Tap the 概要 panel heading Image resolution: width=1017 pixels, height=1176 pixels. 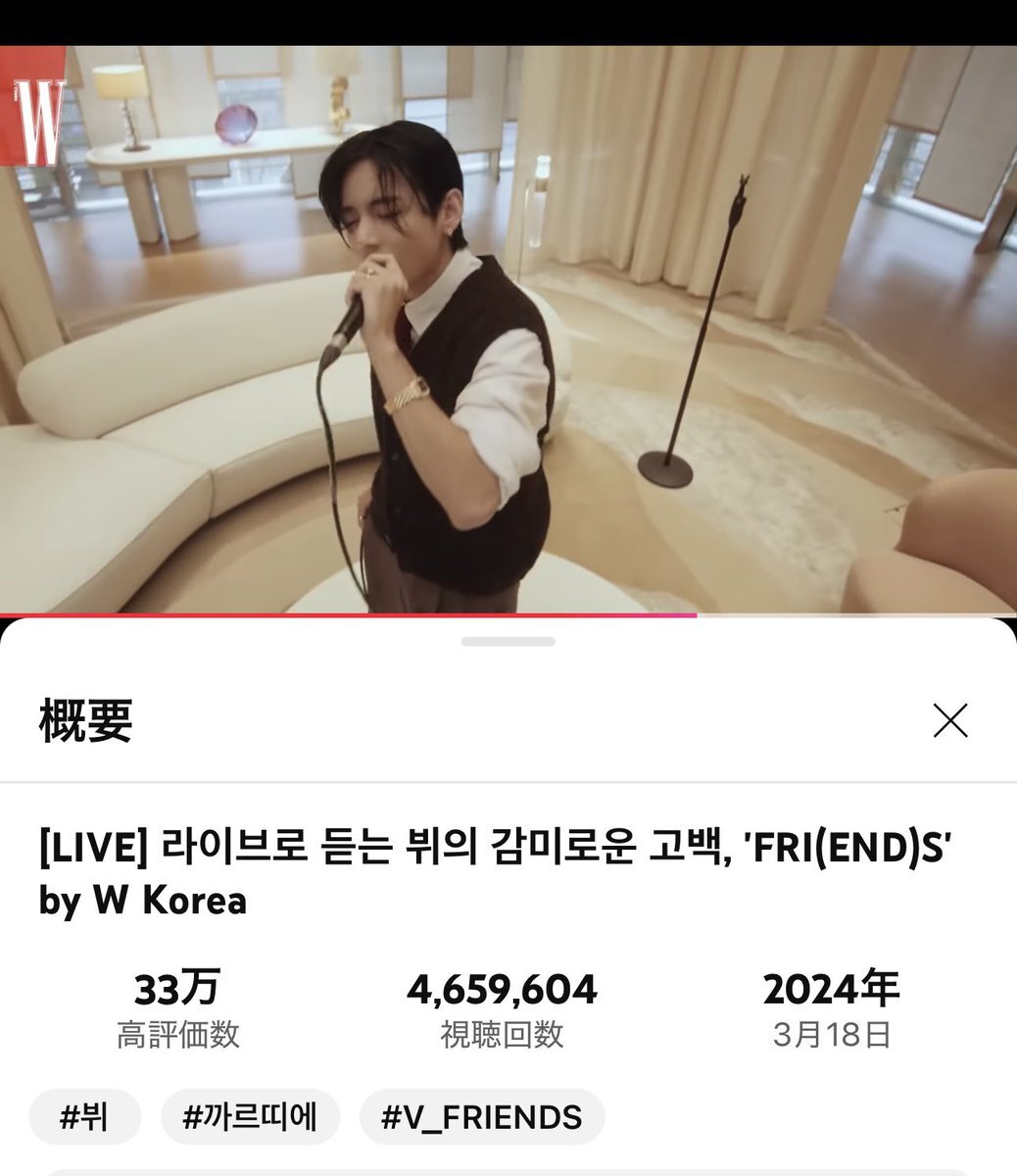[x=86, y=720]
